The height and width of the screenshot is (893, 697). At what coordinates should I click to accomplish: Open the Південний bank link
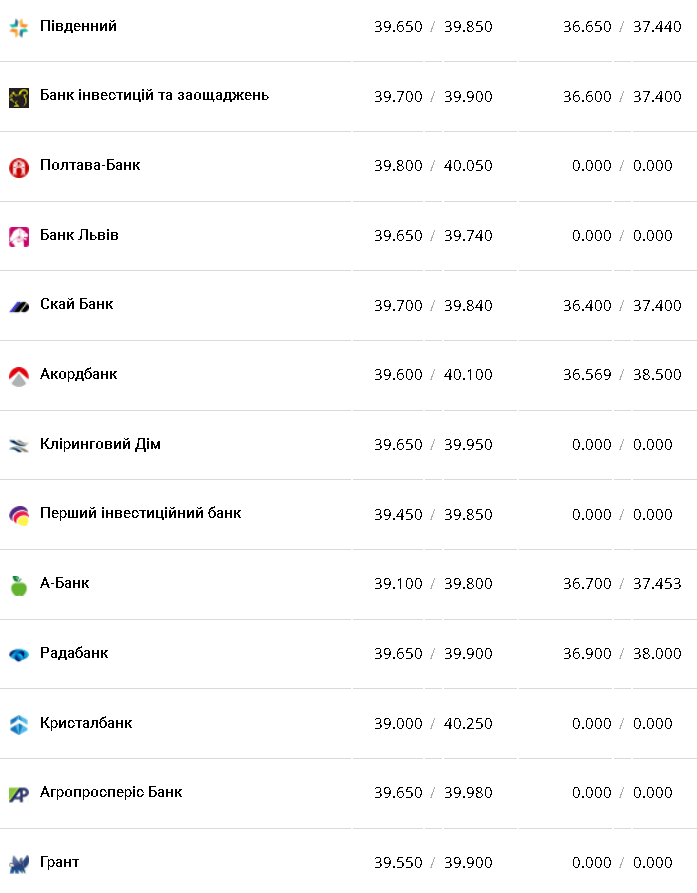pos(78,26)
